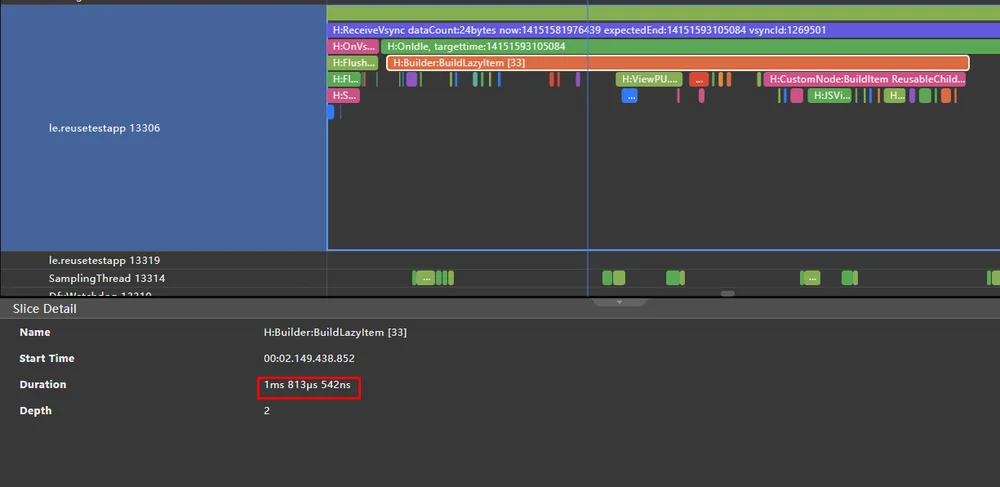Click the blue ellipsis slice under H:ViewPU
1000x487 pixels.
pyautogui.click(x=629, y=96)
